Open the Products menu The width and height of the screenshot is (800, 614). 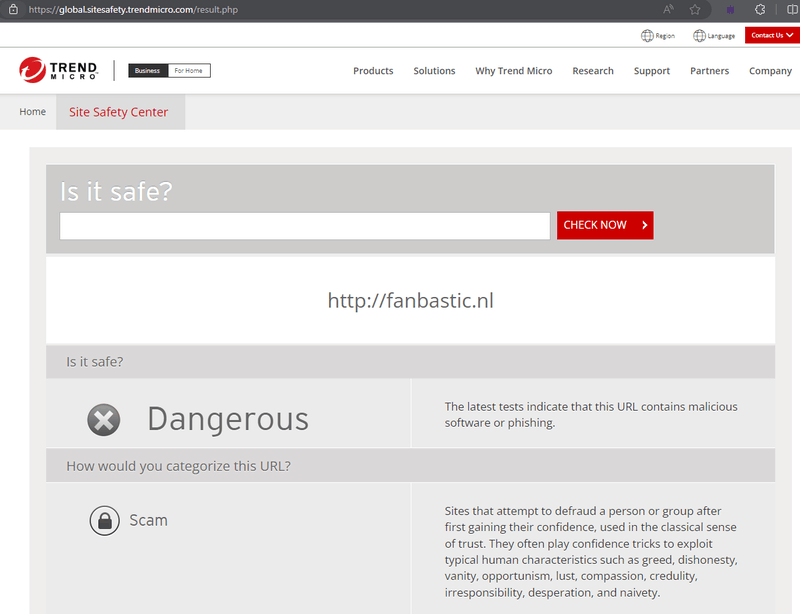click(373, 71)
